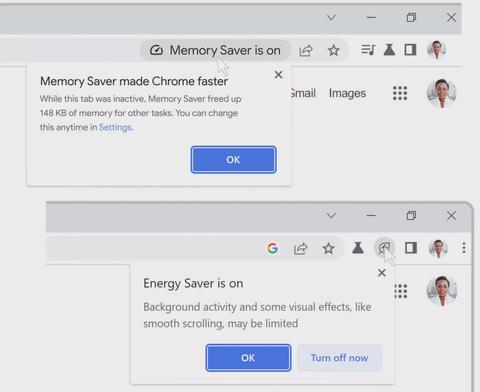
Task: Open Google account avatar on the upper page
Action: pyautogui.click(x=442, y=93)
